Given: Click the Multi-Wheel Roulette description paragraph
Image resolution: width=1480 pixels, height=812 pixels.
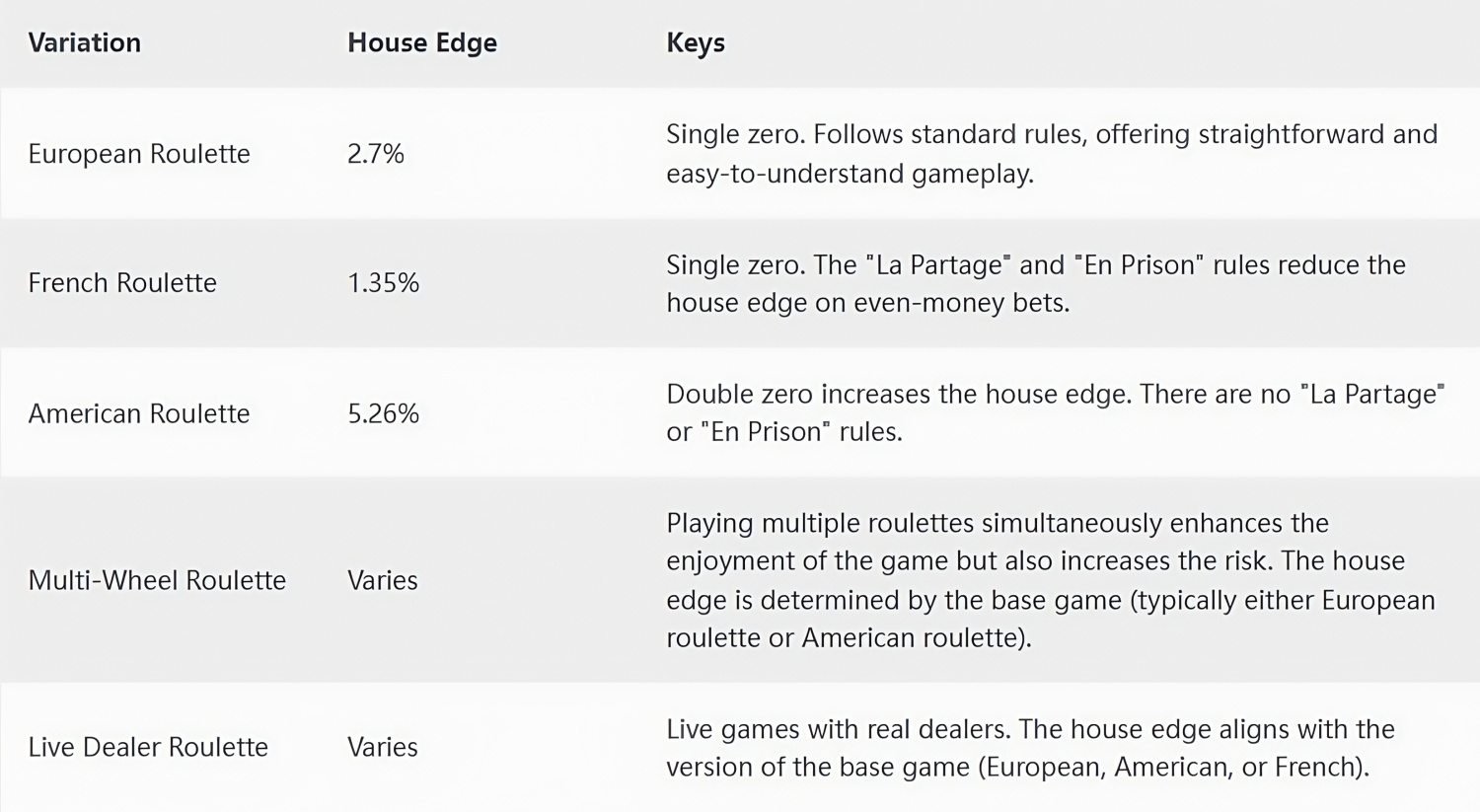Looking at the screenshot, I should pyautogui.click(x=1051, y=580).
